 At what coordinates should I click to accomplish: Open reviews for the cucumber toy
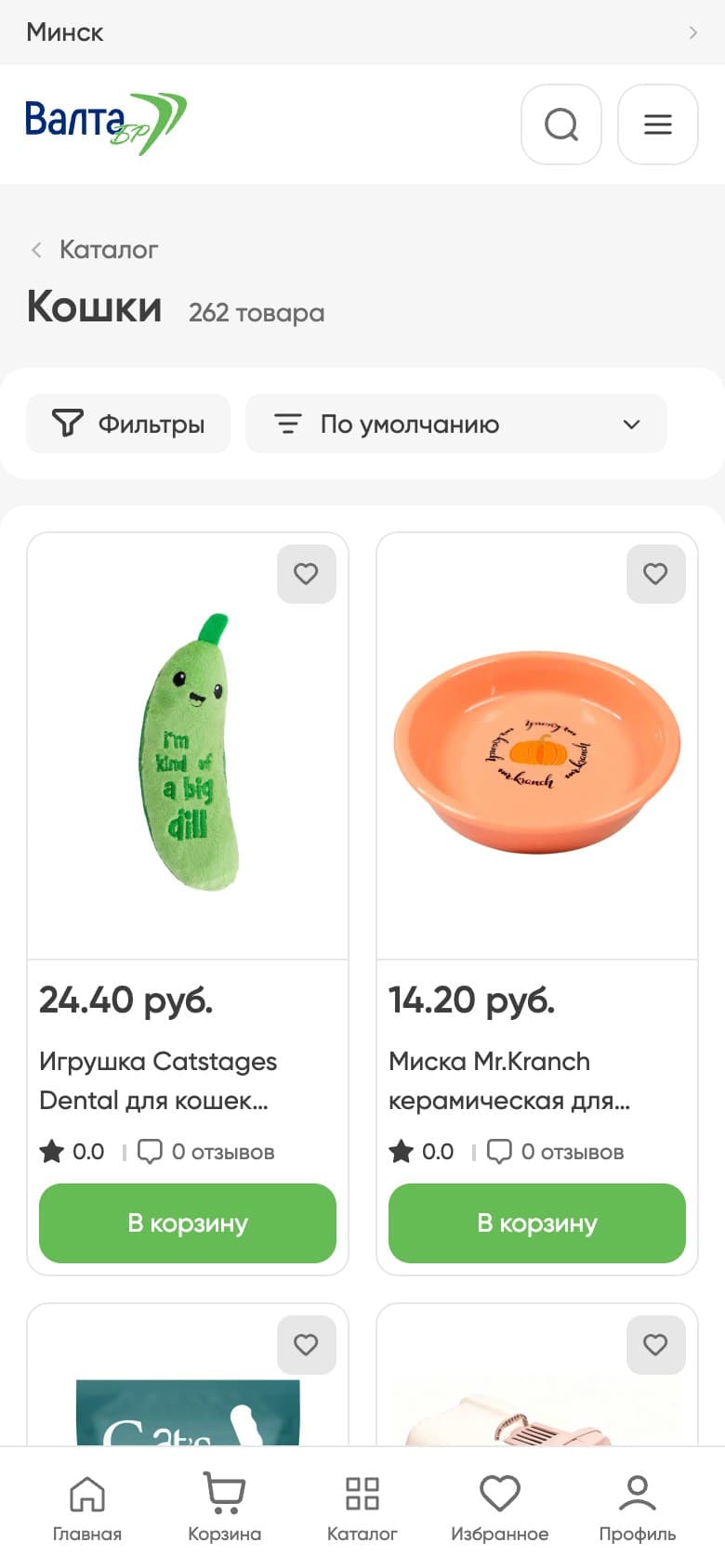coord(206,1152)
